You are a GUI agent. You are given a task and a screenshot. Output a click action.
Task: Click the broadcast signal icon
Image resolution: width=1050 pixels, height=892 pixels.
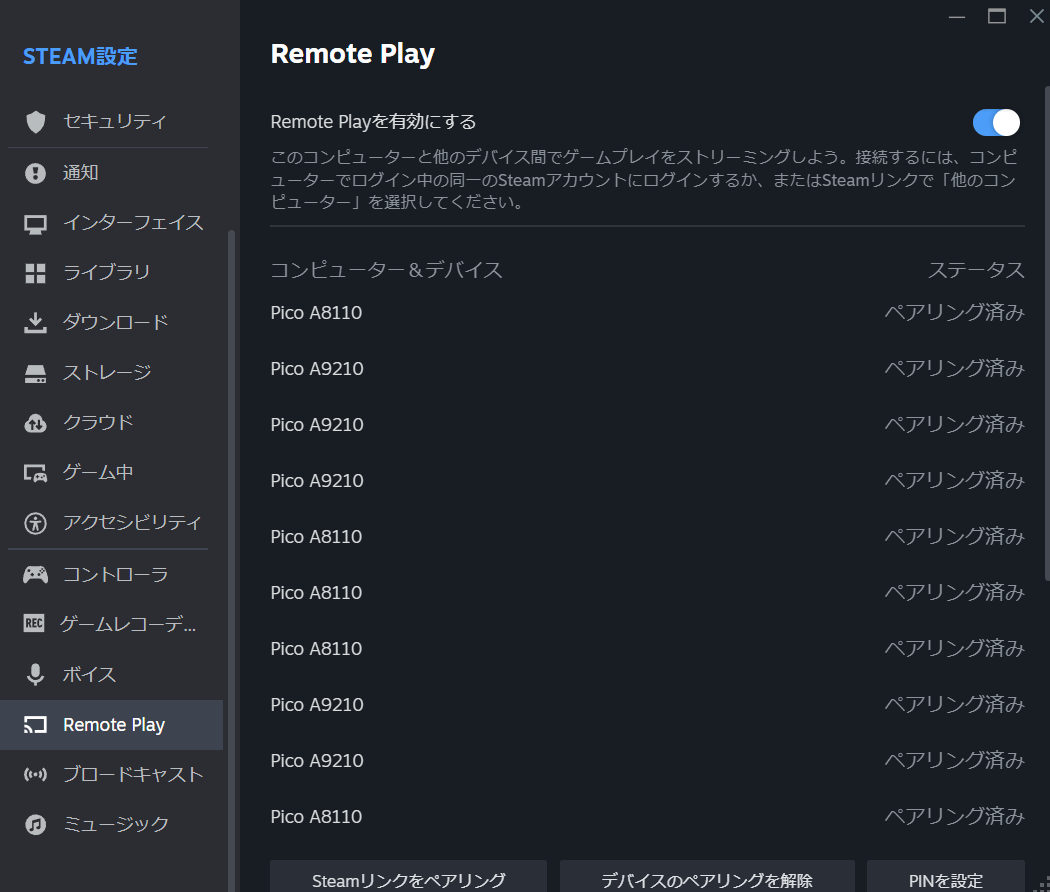click(36, 775)
